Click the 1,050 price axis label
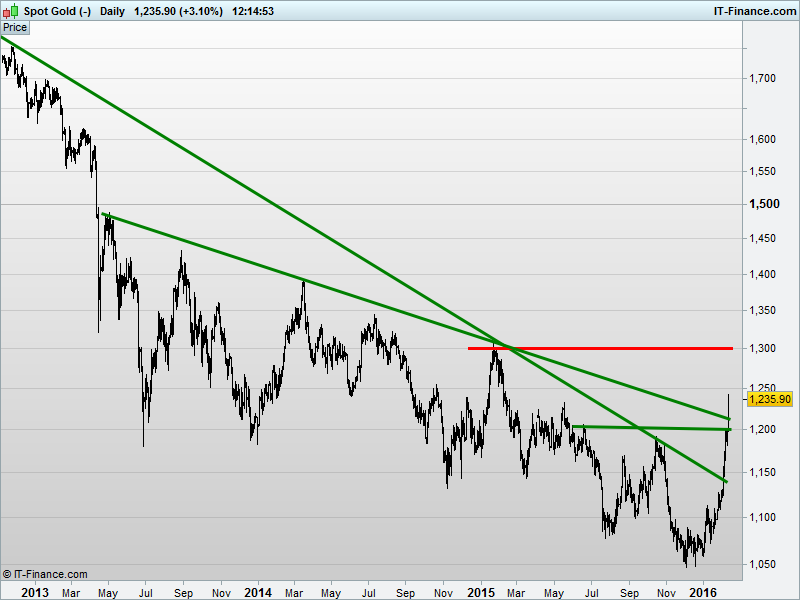This screenshot has height=600, width=800. [x=763, y=564]
